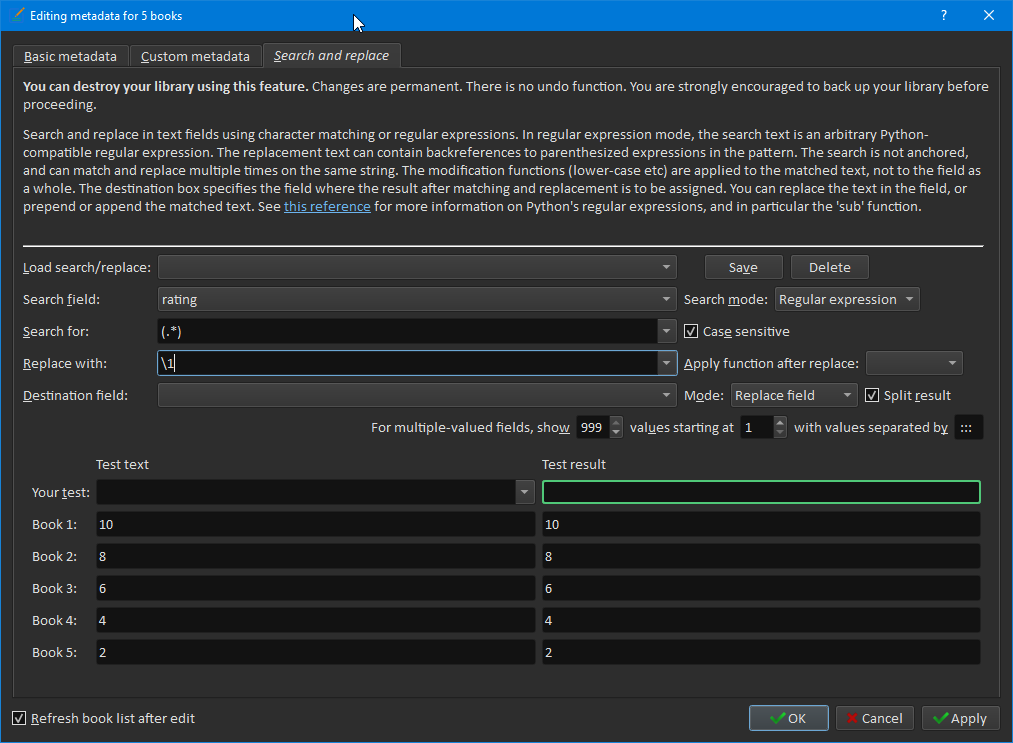This screenshot has height=743, width=1013.
Task: Switch to the Custom metadata tab
Action: (x=195, y=56)
